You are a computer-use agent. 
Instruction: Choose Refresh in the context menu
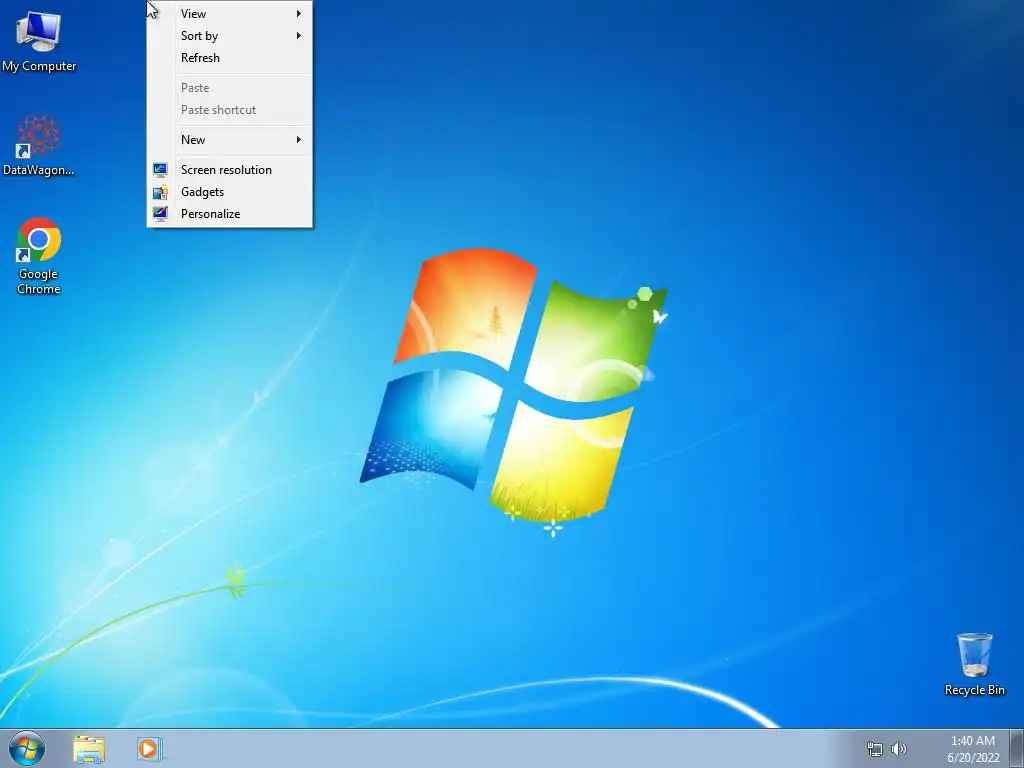point(230,57)
